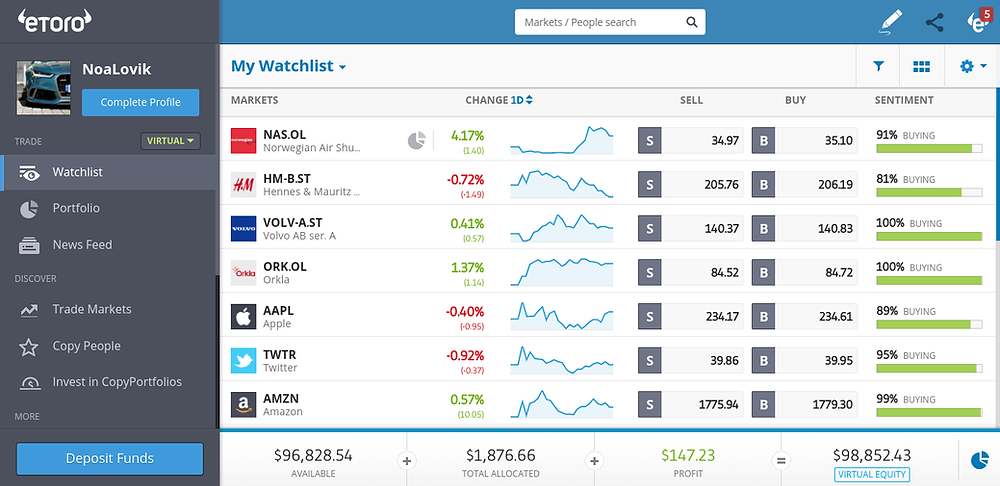
Task: Open the settings gear dropdown
Action: tap(973, 66)
